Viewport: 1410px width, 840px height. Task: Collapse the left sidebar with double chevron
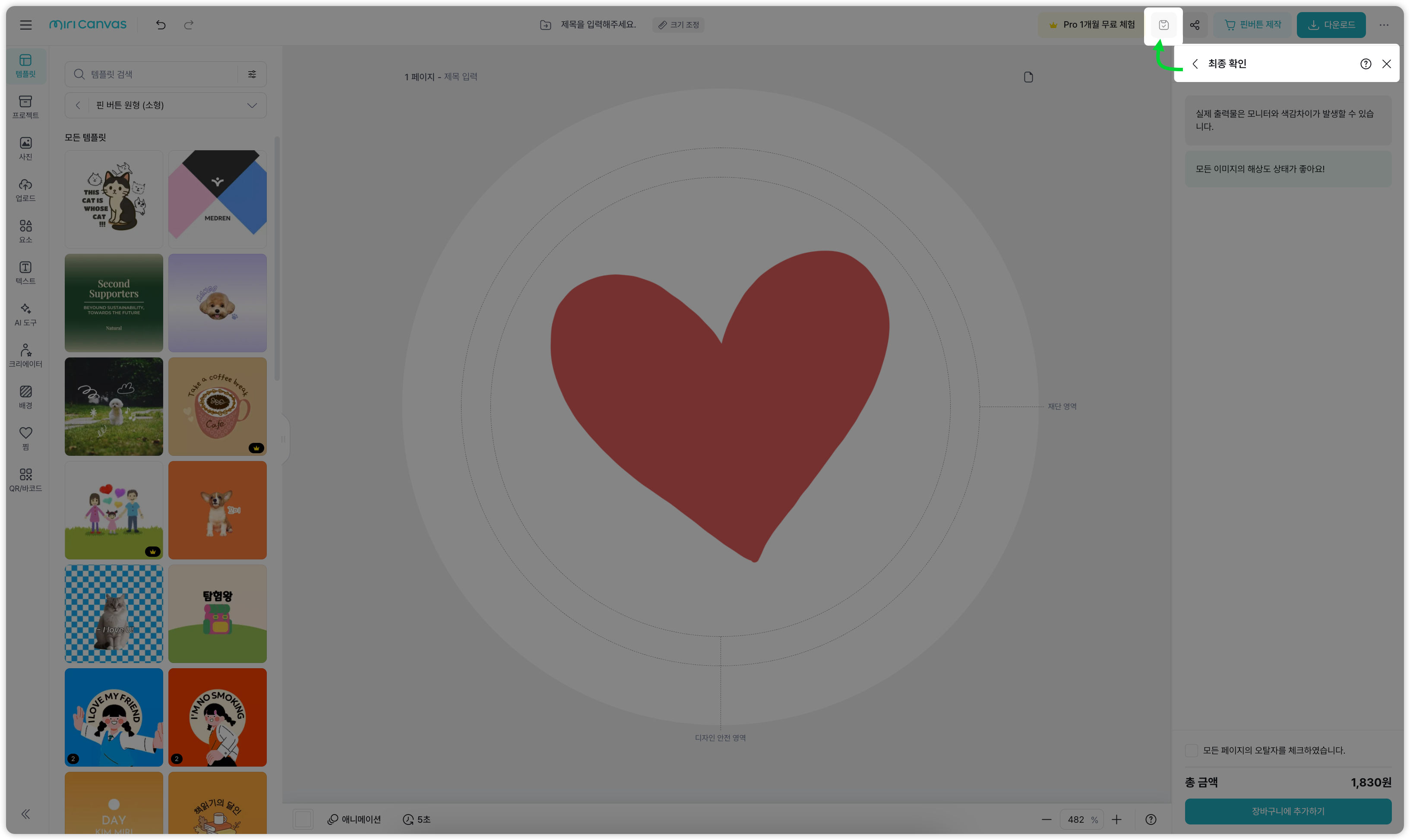coord(25,813)
